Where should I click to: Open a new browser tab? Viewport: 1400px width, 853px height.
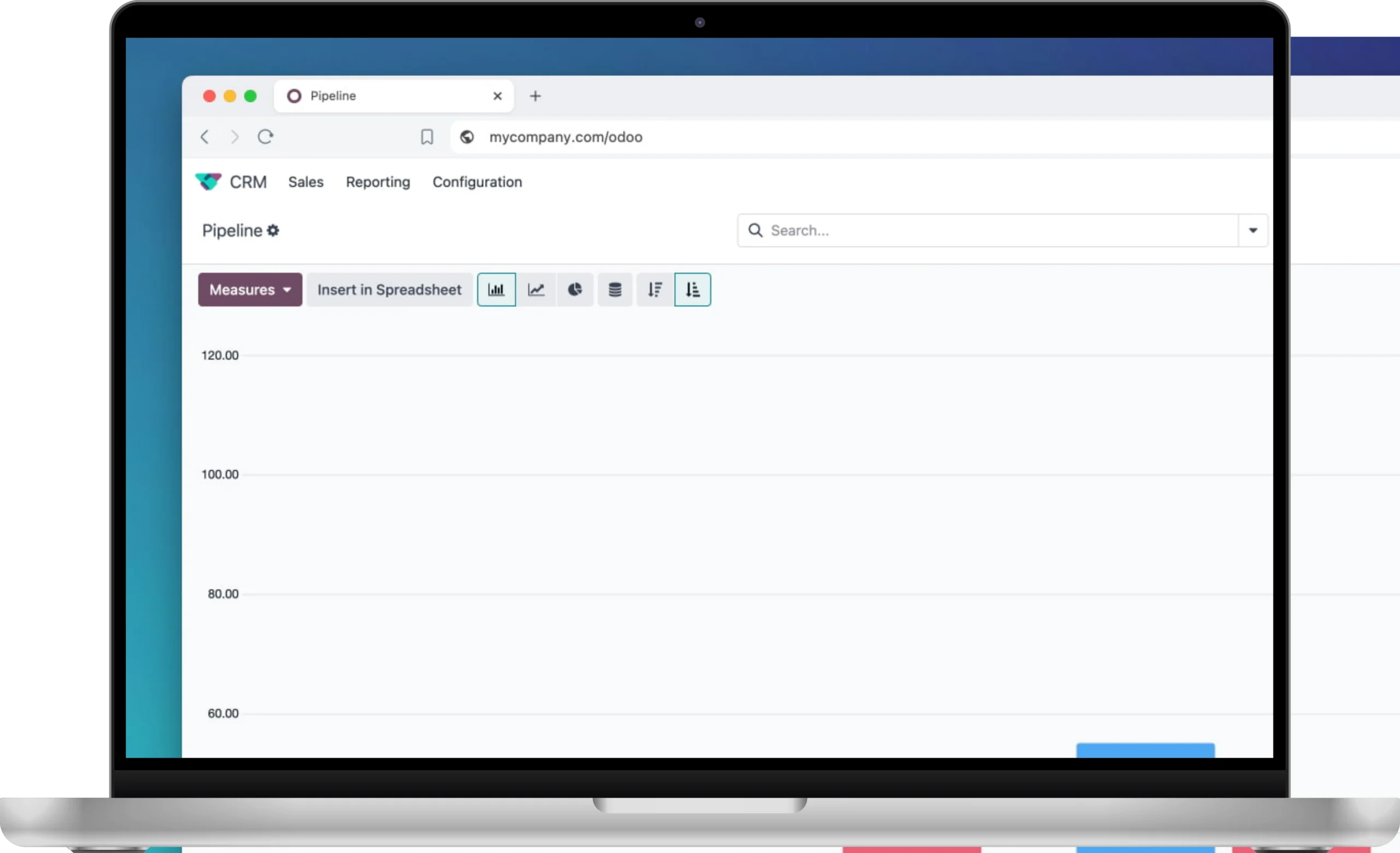click(x=535, y=96)
